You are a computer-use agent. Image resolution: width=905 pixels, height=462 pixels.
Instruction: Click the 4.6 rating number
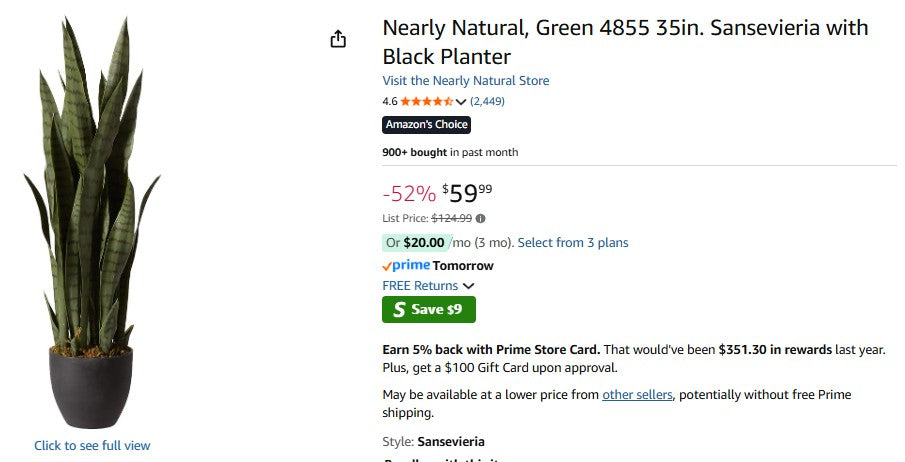pos(390,101)
